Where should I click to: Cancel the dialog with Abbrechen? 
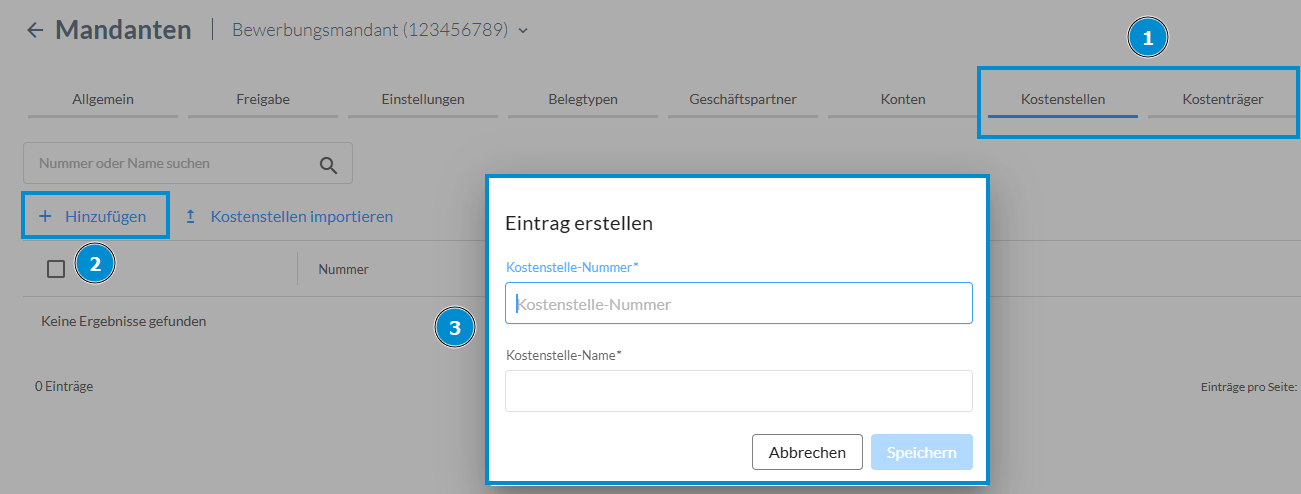(x=807, y=452)
